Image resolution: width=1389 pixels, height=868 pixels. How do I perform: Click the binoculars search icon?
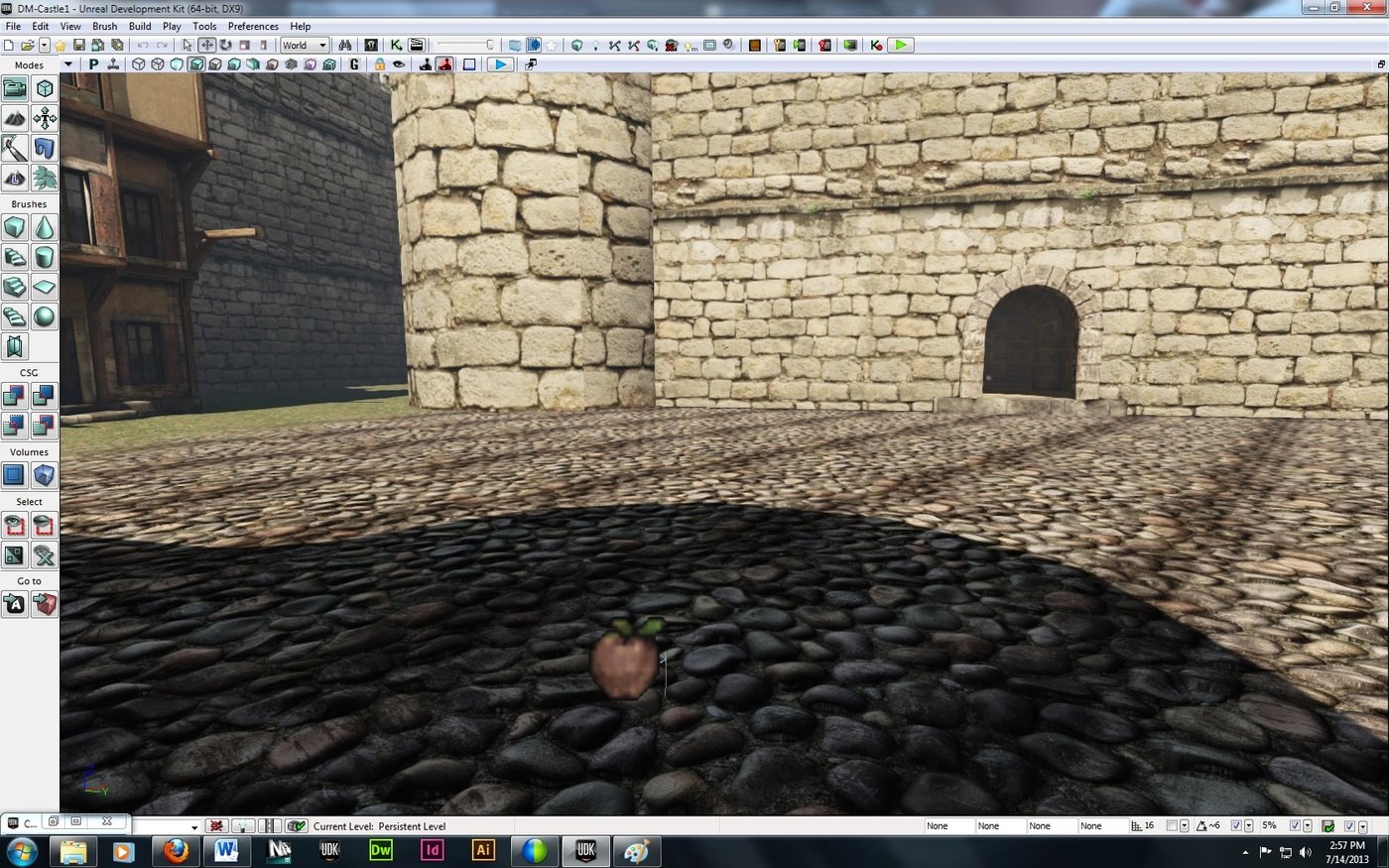tap(345, 46)
